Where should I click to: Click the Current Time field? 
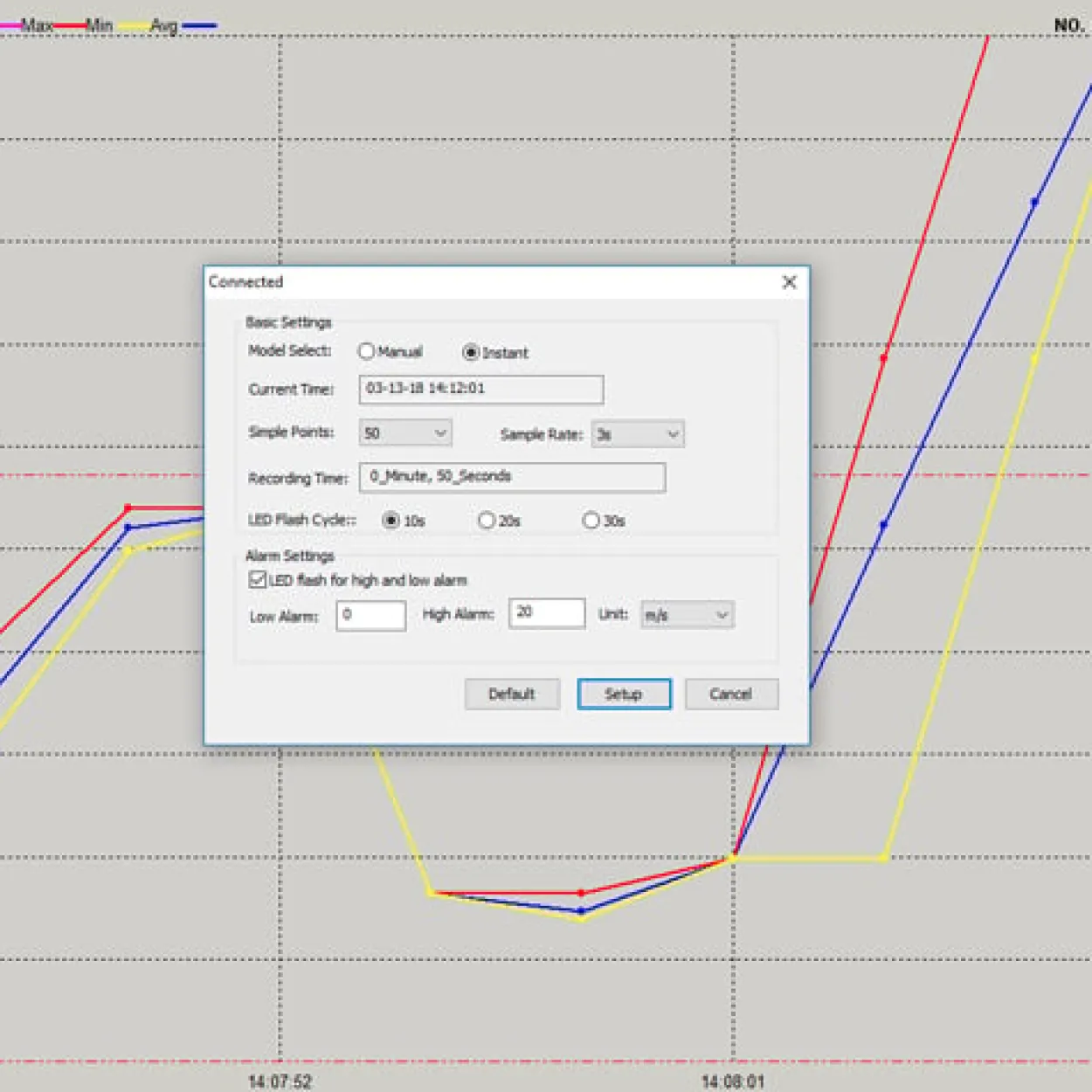coord(481,390)
